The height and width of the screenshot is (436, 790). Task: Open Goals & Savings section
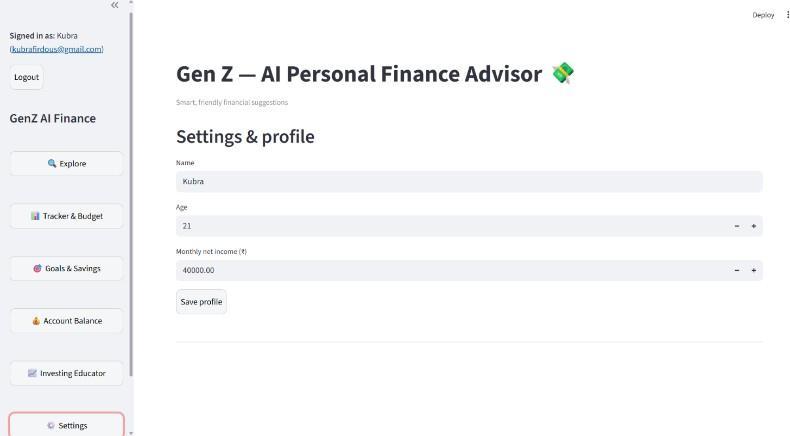[67, 268]
